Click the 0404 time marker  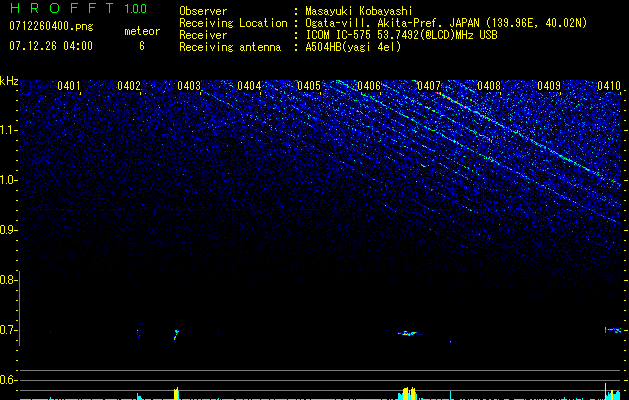click(x=249, y=86)
